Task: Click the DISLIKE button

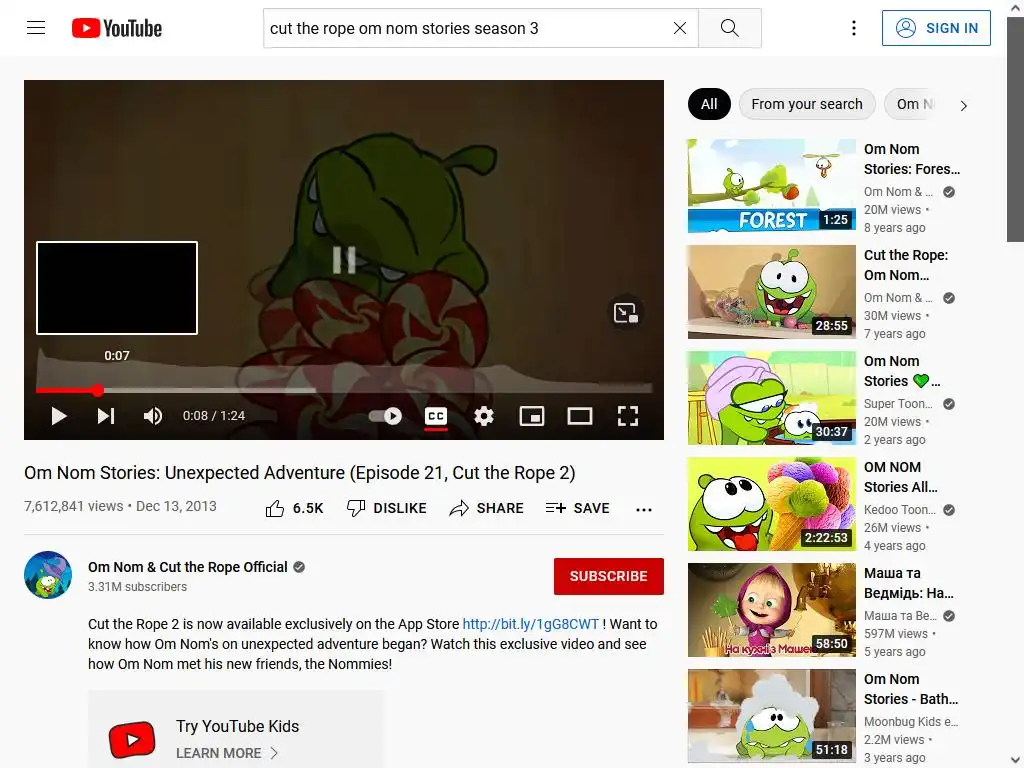Action: 387,508
